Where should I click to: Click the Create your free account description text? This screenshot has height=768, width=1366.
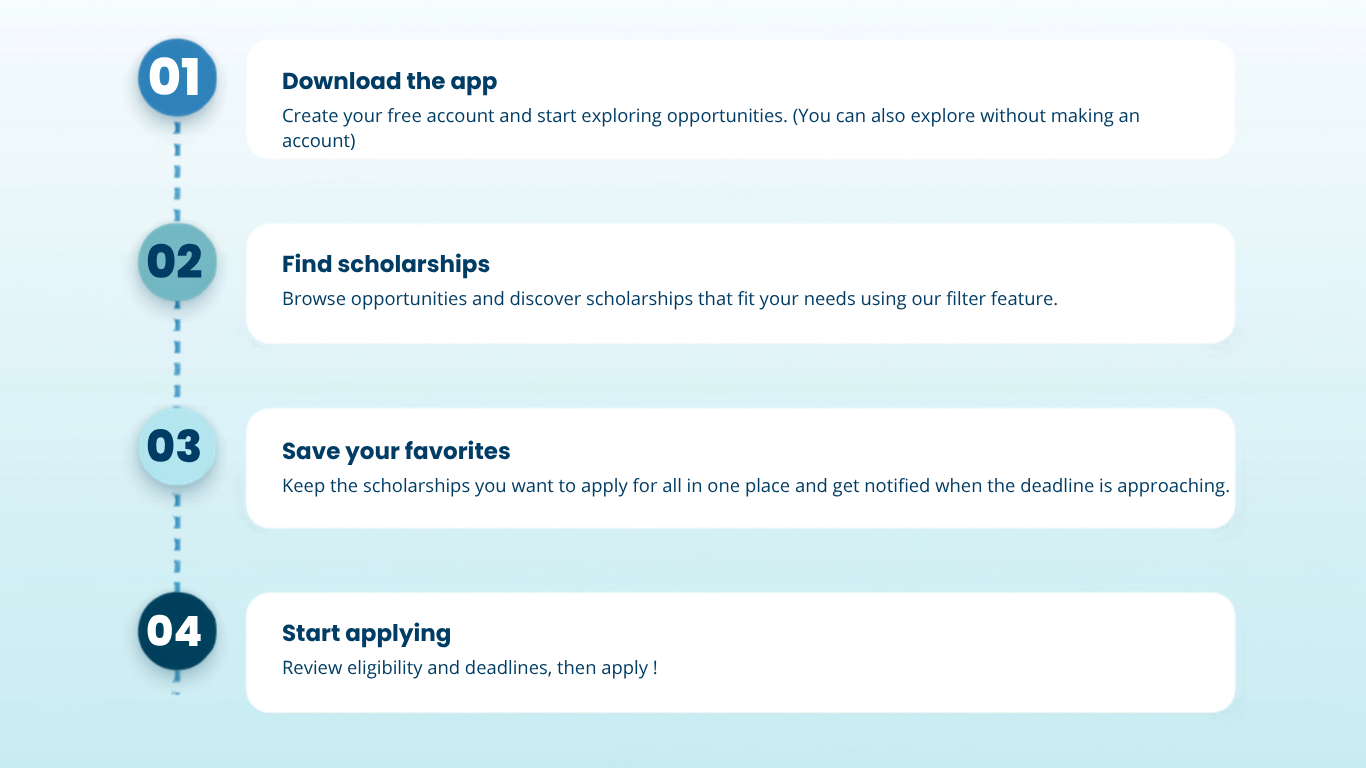click(x=711, y=128)
